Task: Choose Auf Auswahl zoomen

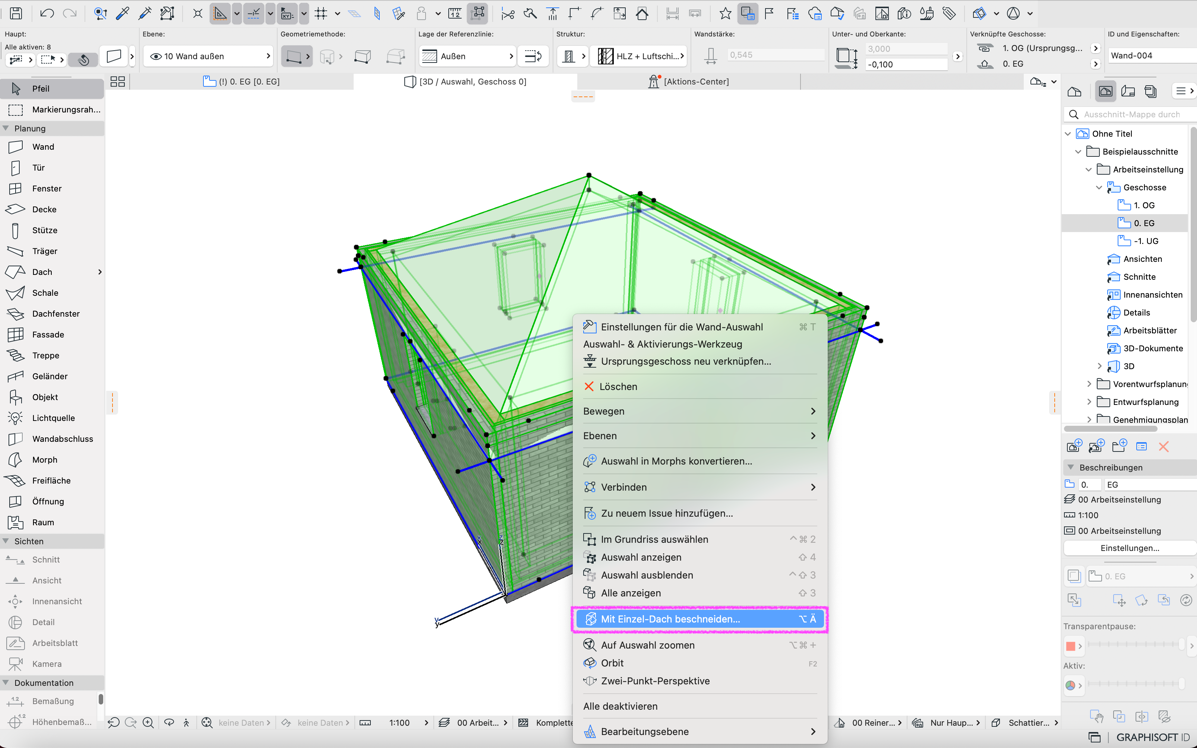Action: 699,645
